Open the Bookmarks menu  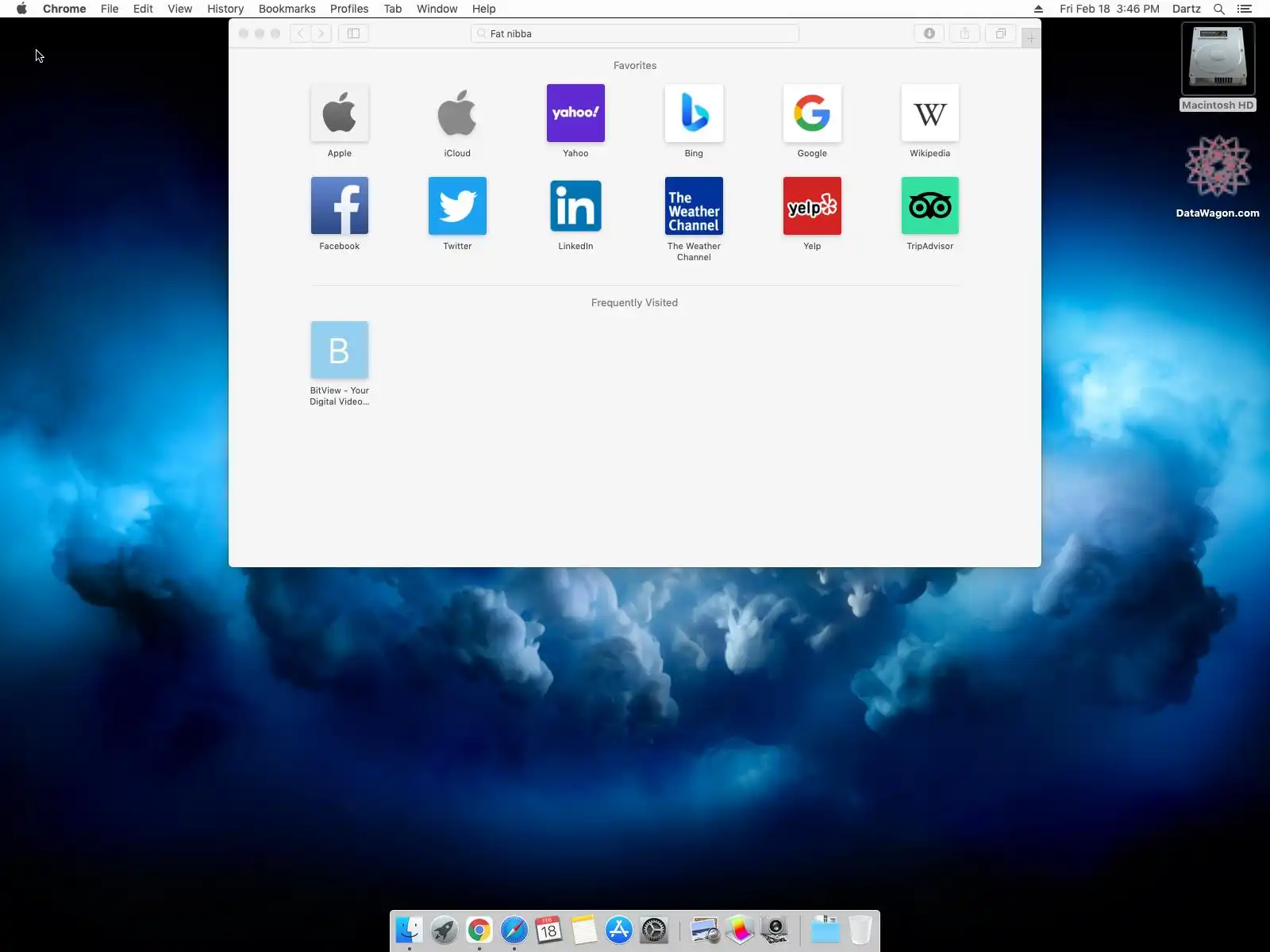tap(287, 9)
